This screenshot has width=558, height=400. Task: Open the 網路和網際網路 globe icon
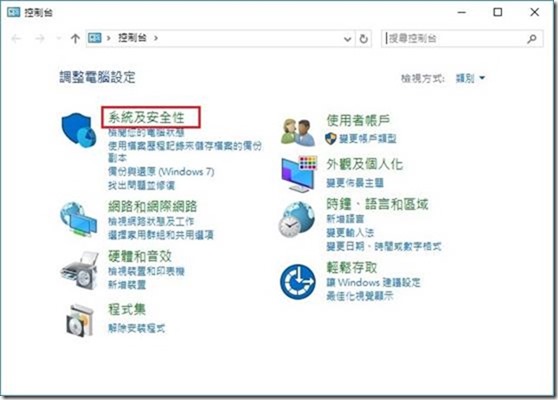pos(79,219)
